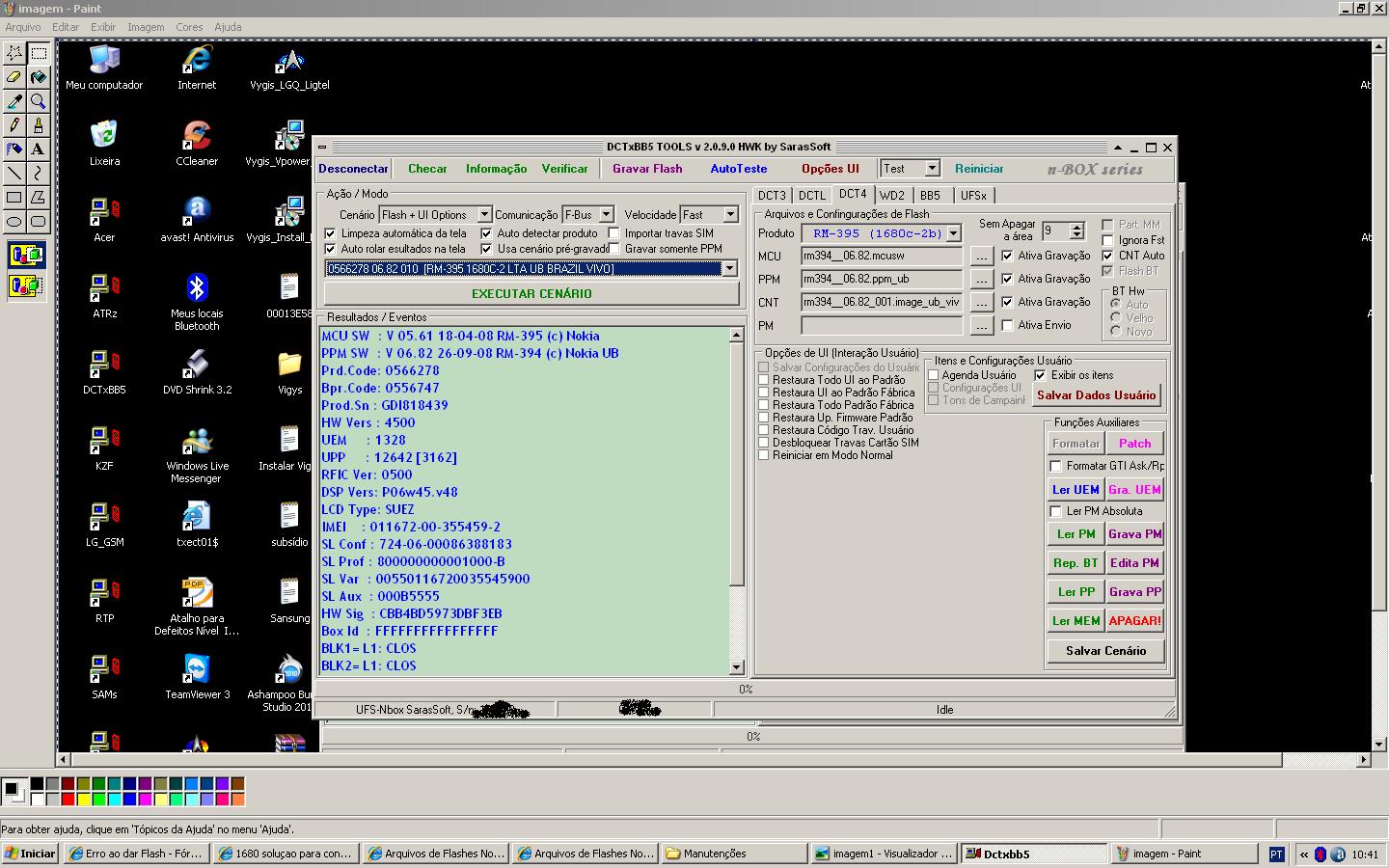Switch to the UFSx tab
The height and width of the screenshot is (868, 1389).
coord(973,195)
